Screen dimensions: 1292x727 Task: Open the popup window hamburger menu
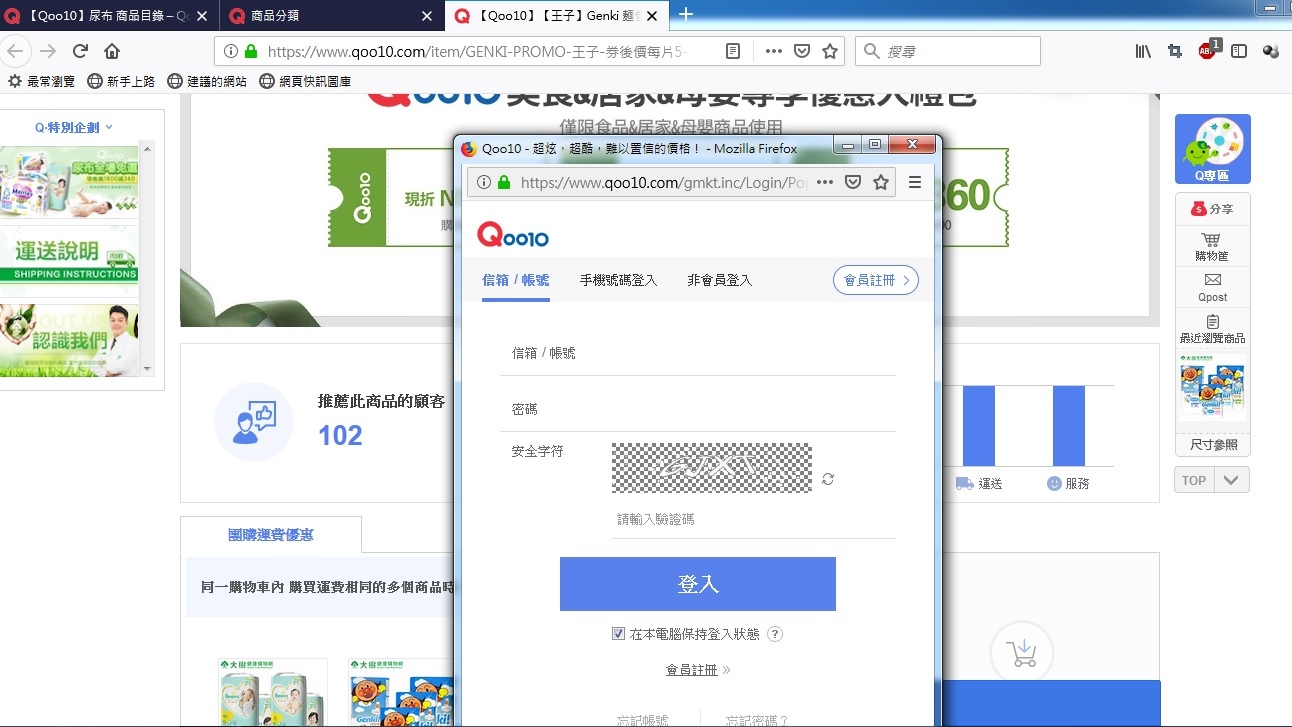915,182
